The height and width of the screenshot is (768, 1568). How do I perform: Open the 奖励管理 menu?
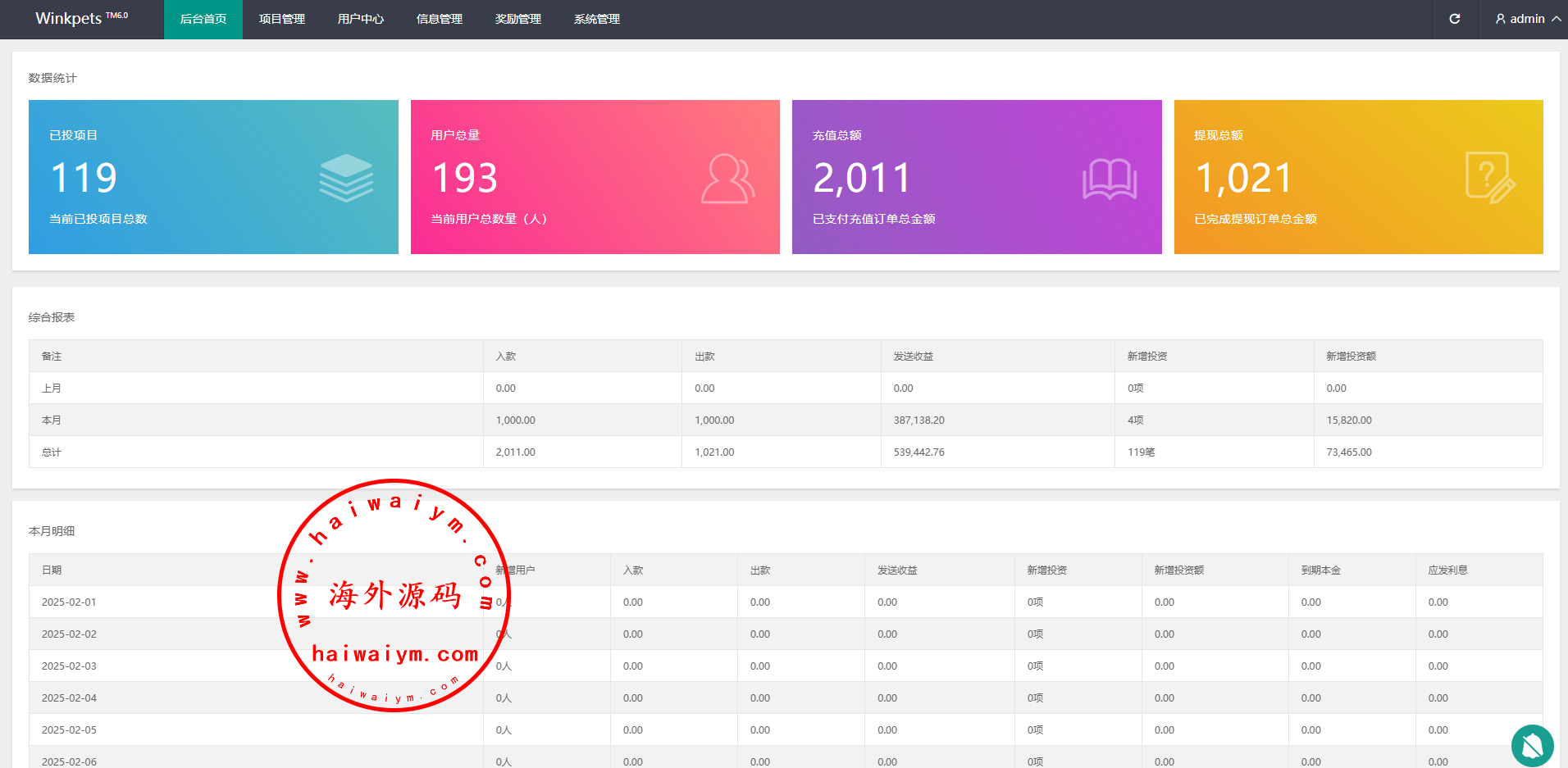518,19
